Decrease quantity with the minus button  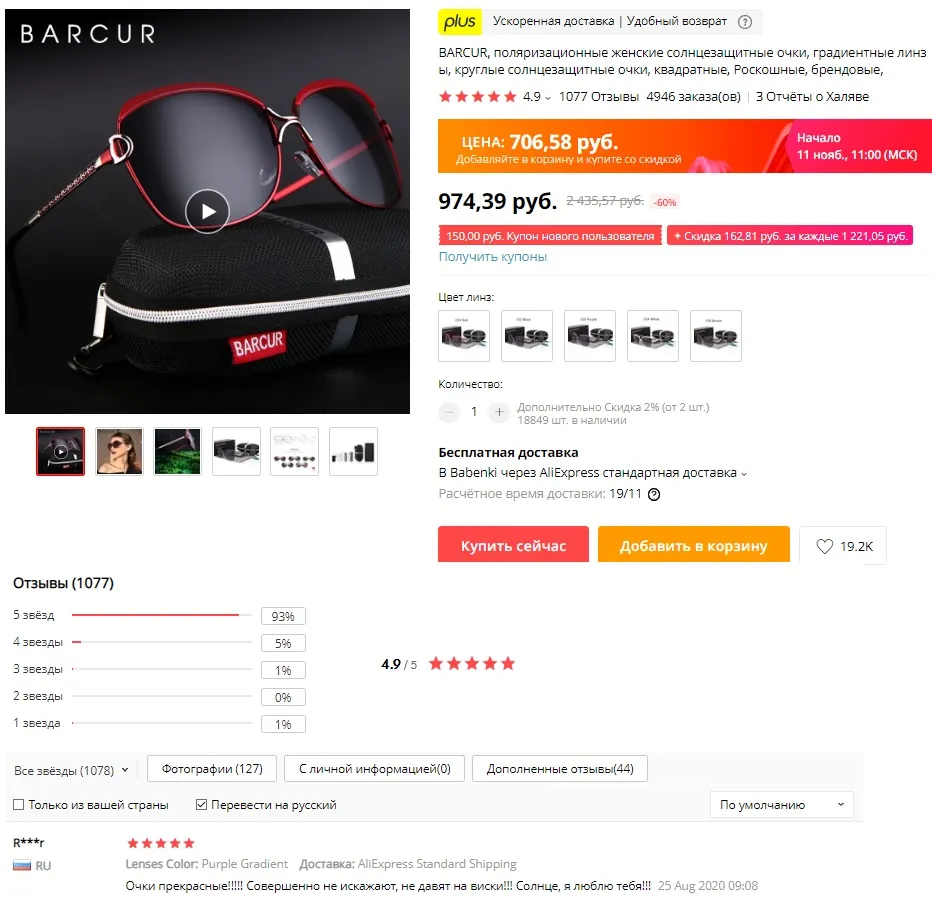[x=449, y=411]
